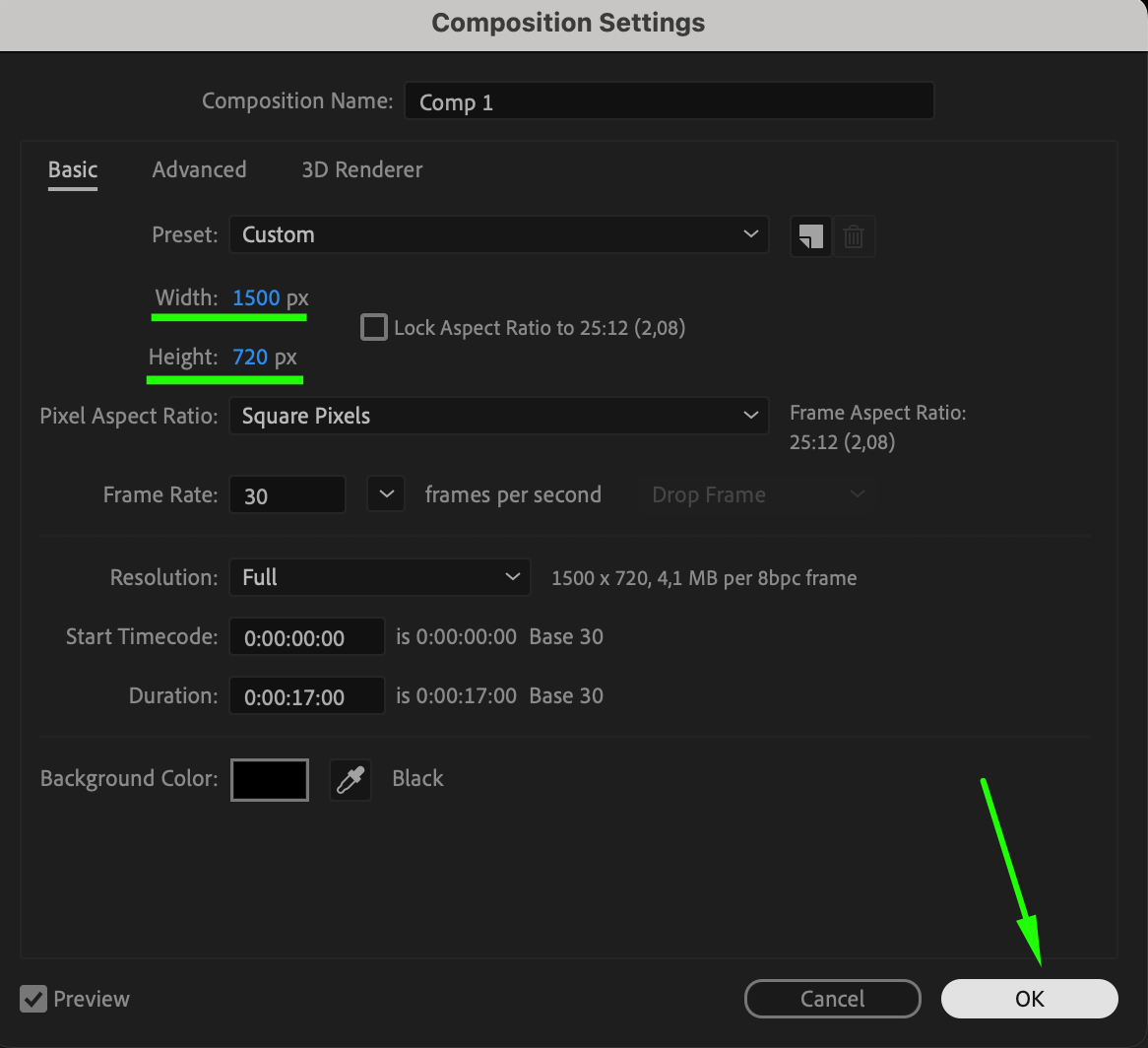The image size is (1148, 1048).
Task: Open the Resolution dropdown
Action: pyautogui.click(x=380, y=577)
